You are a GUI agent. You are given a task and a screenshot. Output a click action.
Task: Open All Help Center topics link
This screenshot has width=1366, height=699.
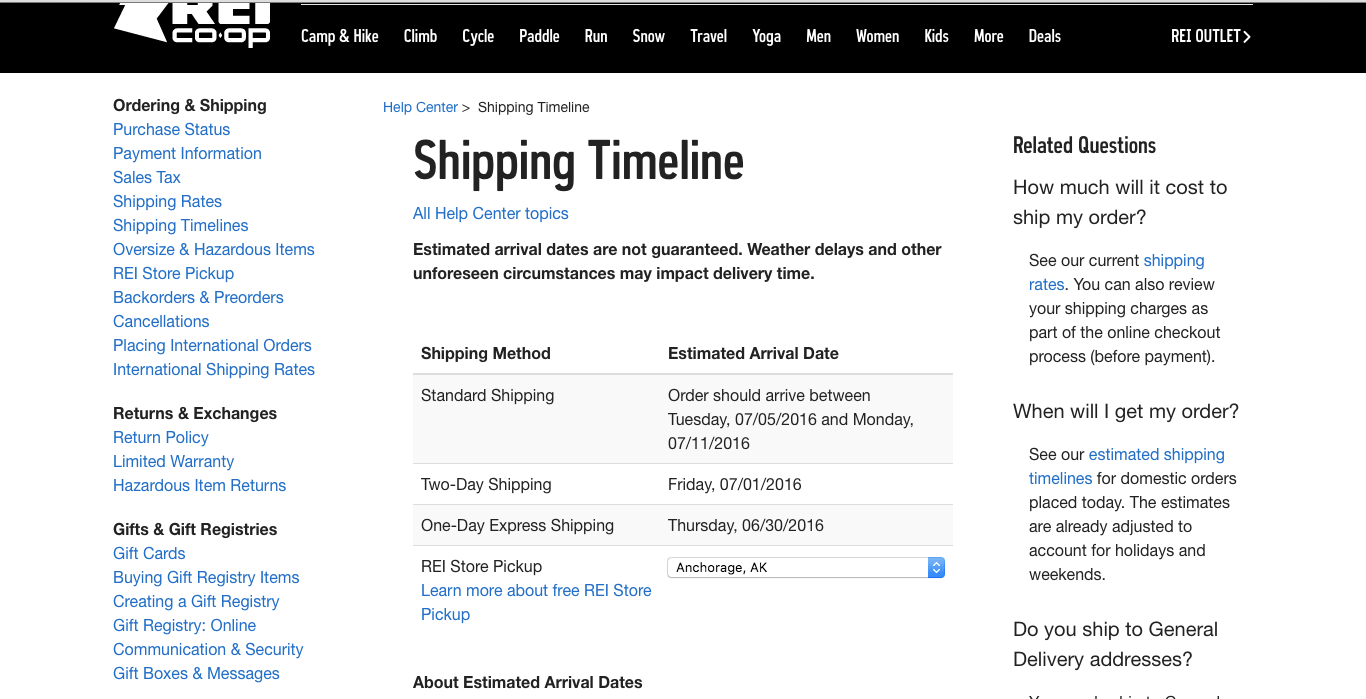490,213
